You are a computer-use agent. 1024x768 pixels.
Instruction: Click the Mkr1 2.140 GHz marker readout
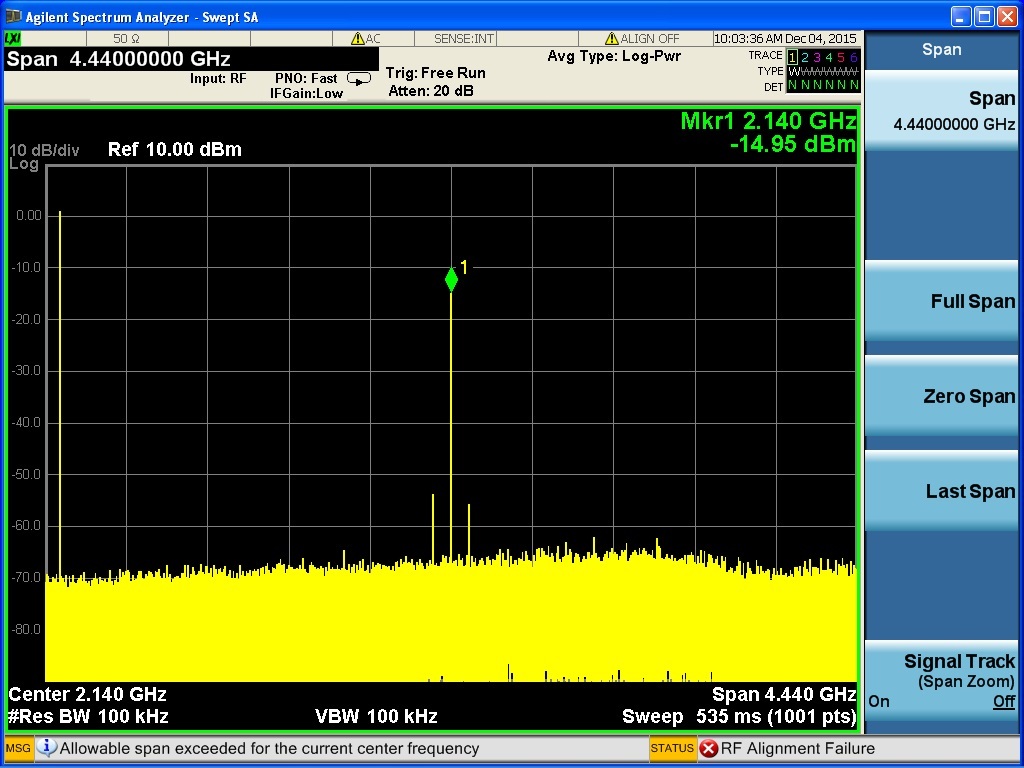tap(767, 121)
